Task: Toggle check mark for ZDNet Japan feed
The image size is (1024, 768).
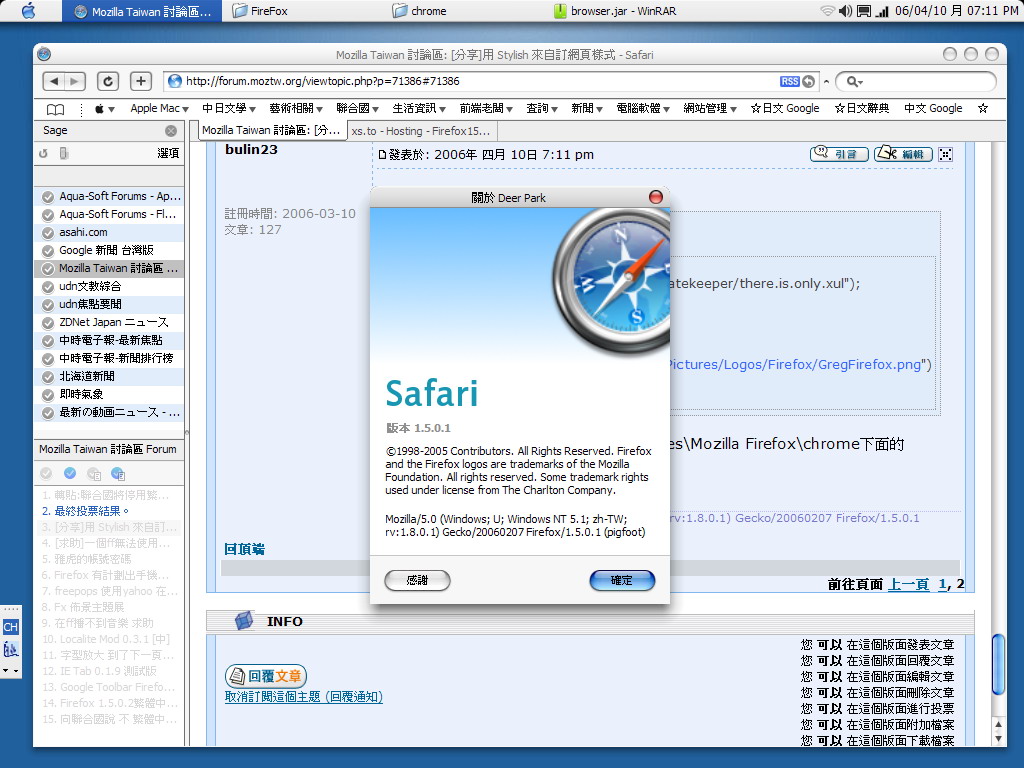Action: coord(47,322)
